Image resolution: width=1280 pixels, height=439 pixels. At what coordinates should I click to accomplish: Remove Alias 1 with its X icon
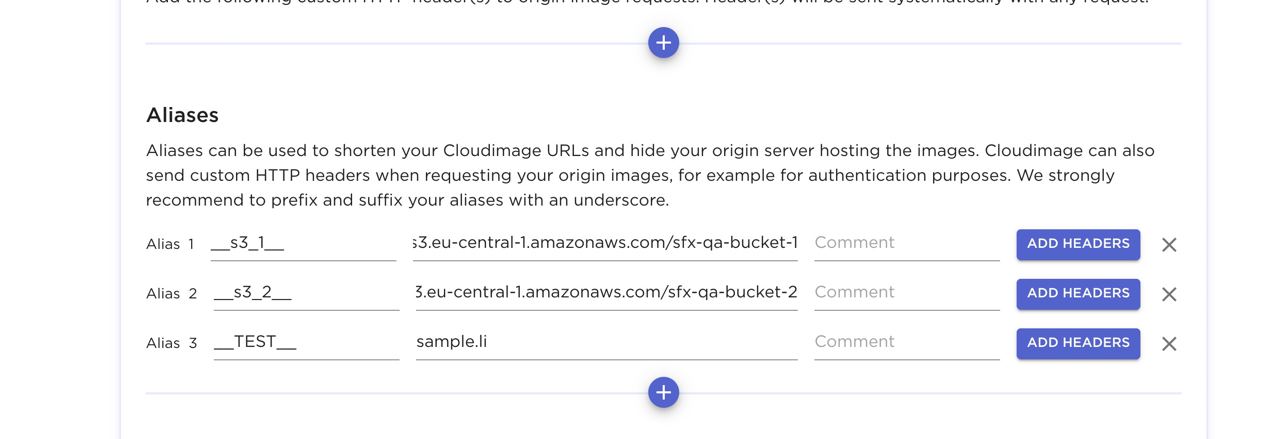pos(1168,245)
